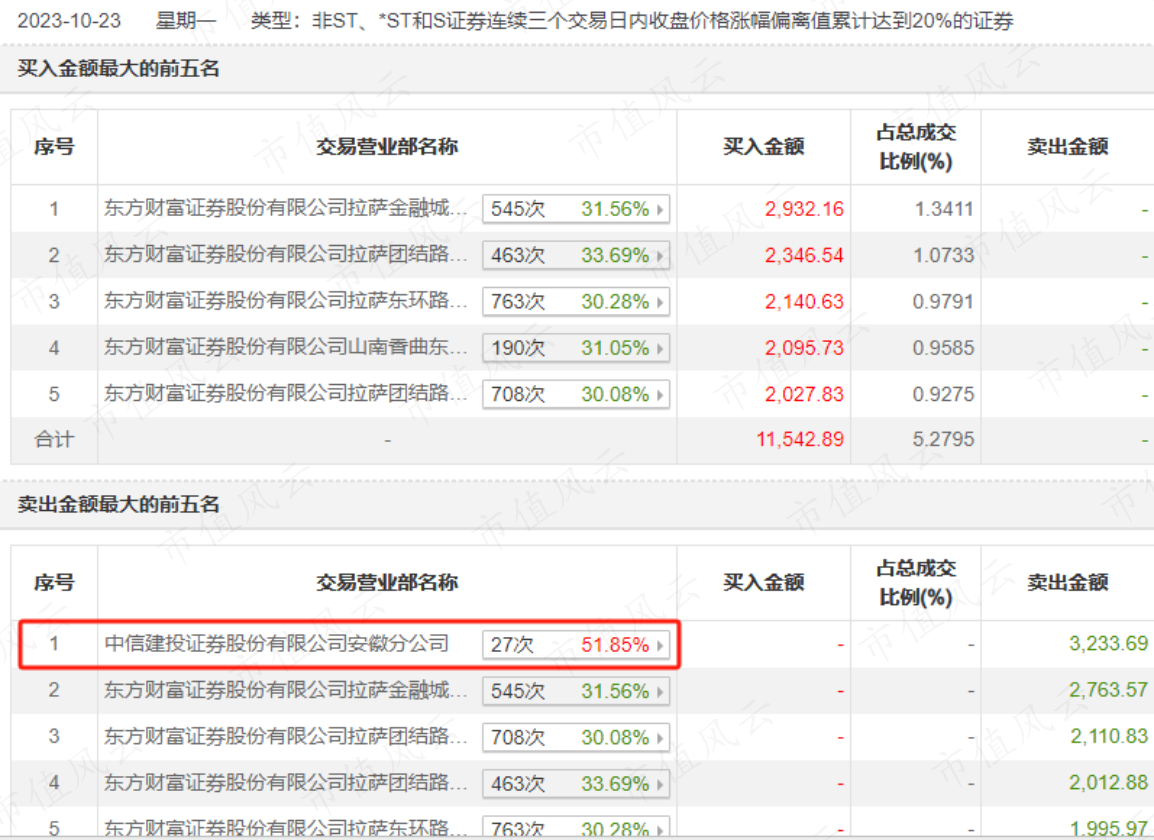Image resolution: width=1154 pixels, height=840 pixels.
Task: Select the buy amount 2,095.73
Action: tap(804, 348)
